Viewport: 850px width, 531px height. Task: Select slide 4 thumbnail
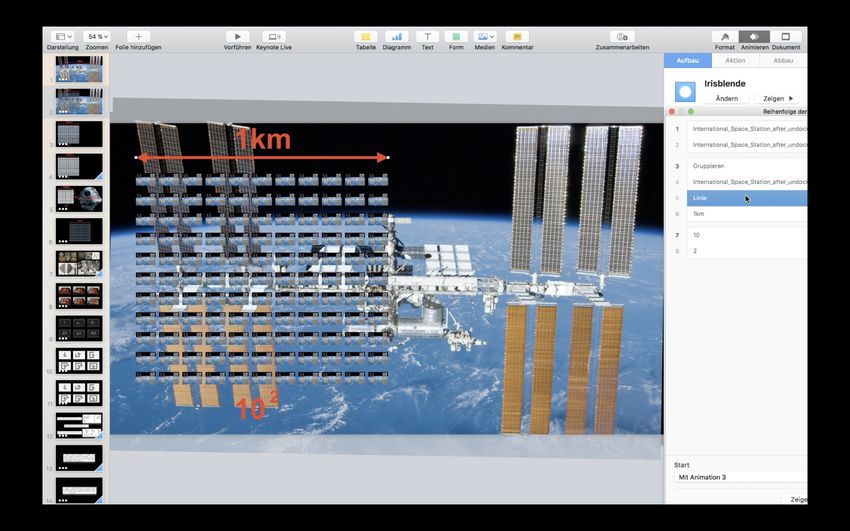79,166
